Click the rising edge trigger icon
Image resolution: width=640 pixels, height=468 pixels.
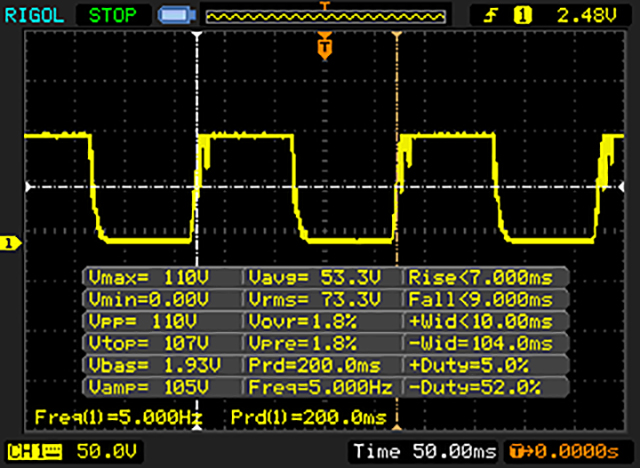click(x=491, y=16)
